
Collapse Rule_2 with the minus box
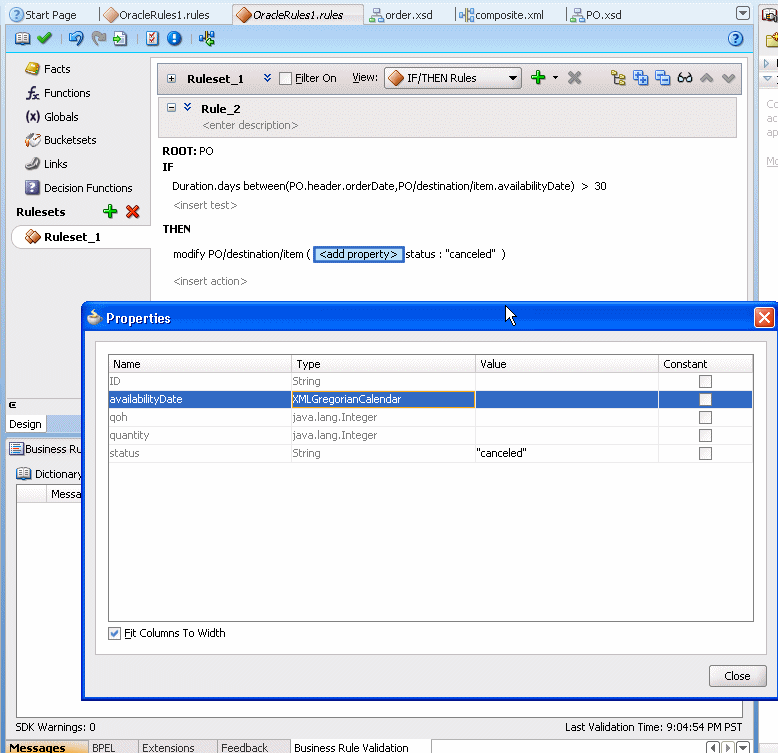[x=172, y=108]
